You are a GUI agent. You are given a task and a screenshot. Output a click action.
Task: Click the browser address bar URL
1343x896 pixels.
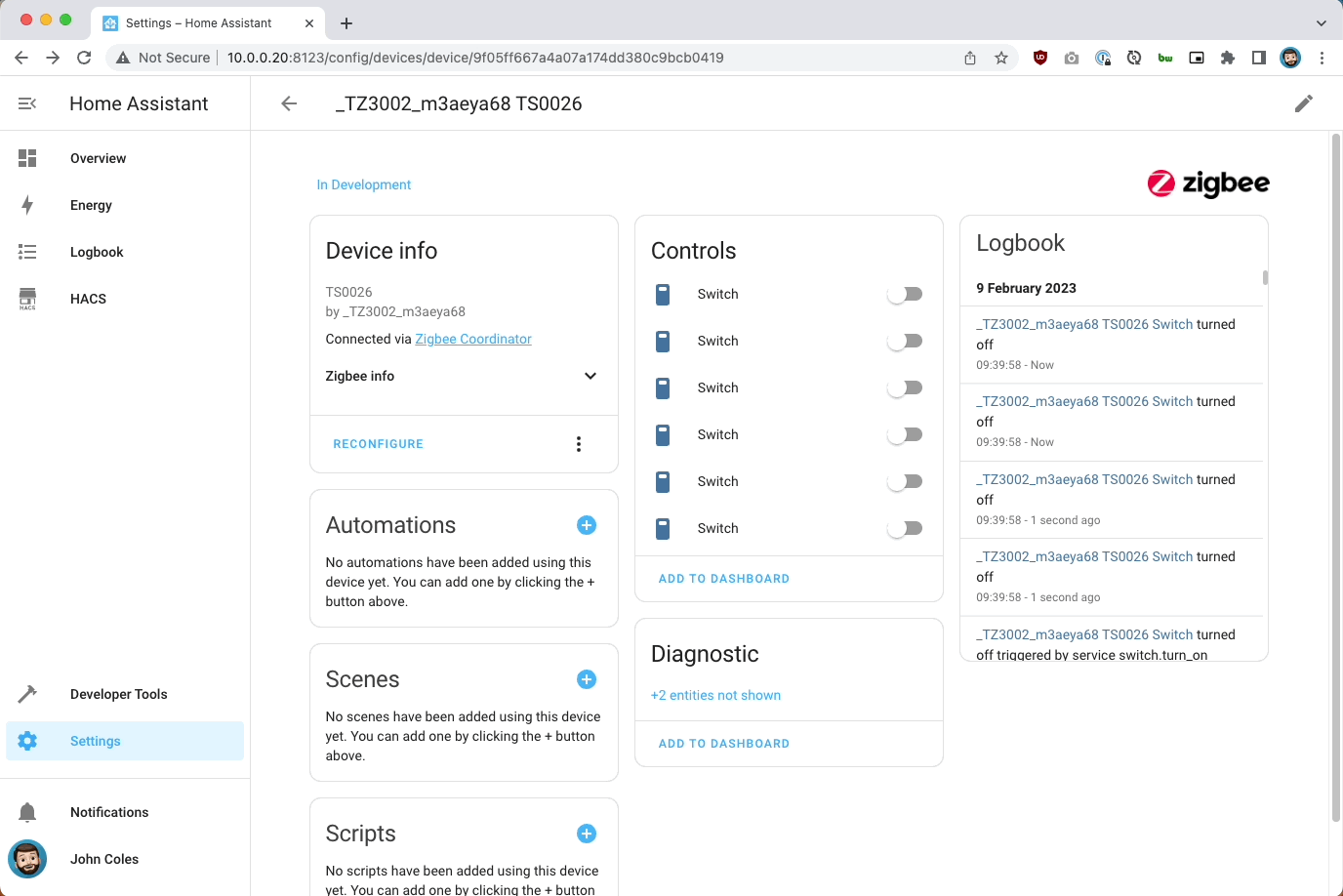click(x=475, y=58)
